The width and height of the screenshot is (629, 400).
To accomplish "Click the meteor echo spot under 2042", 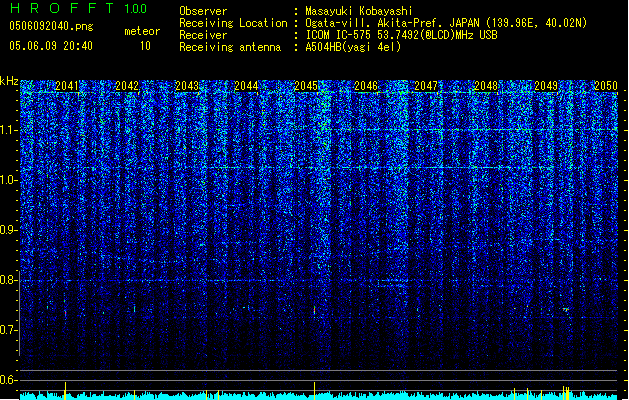I will click(134, 309).
